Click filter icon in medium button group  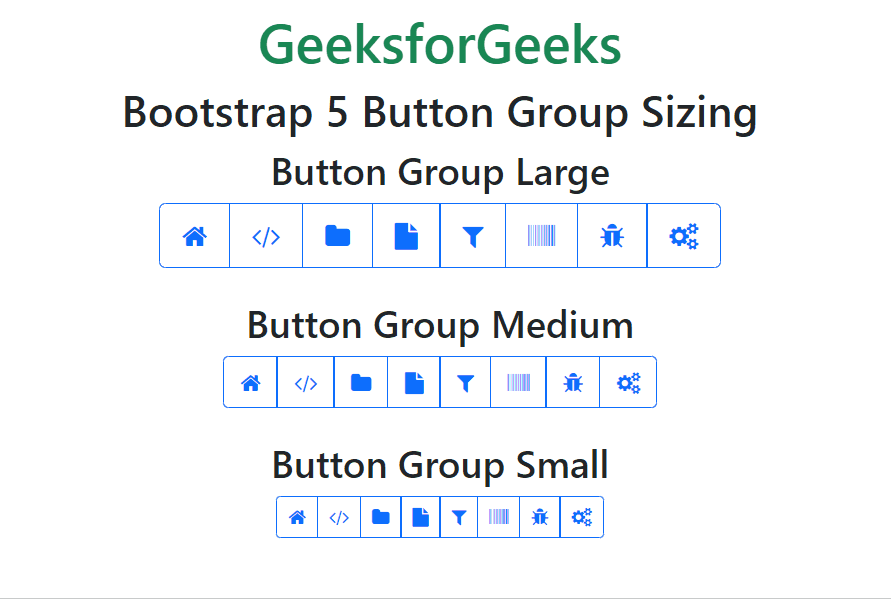[x=465, y=383]
